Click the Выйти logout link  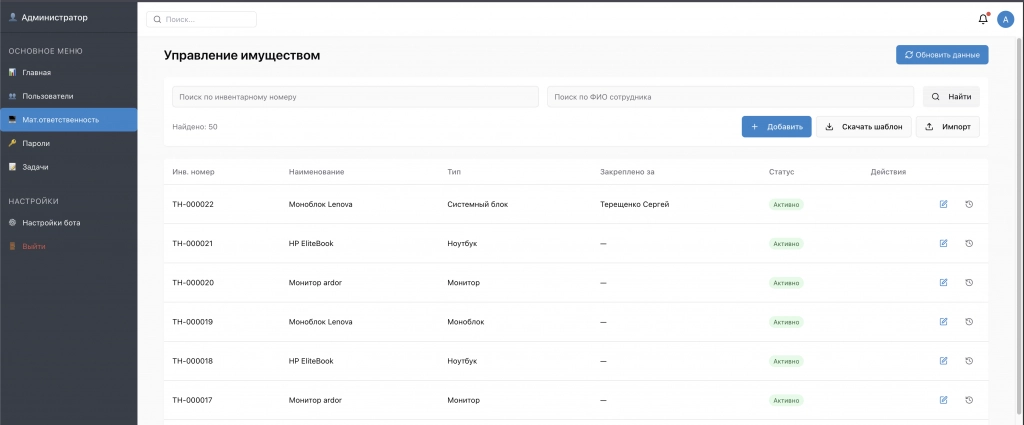tap(34, 246)
